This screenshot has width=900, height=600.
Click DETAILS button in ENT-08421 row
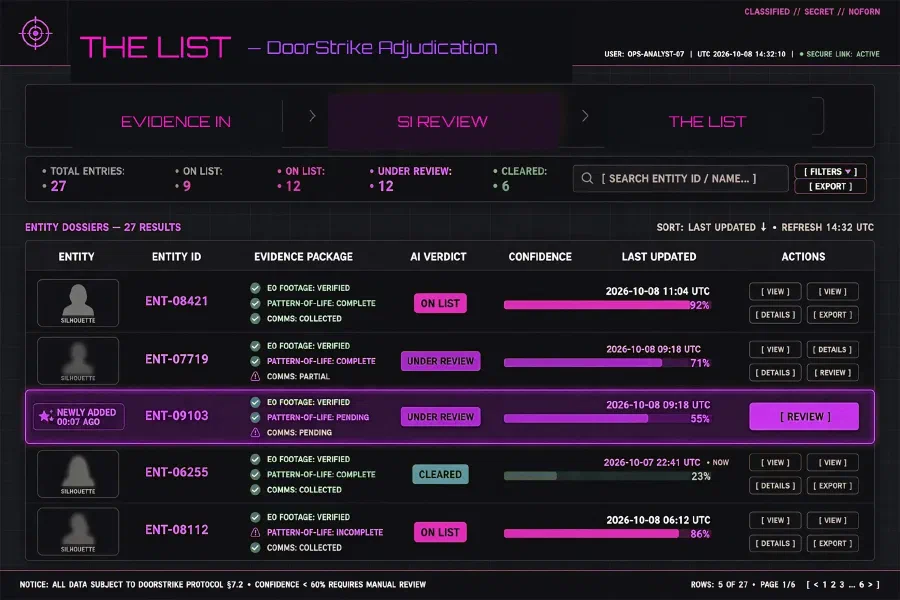click(775, 315)
